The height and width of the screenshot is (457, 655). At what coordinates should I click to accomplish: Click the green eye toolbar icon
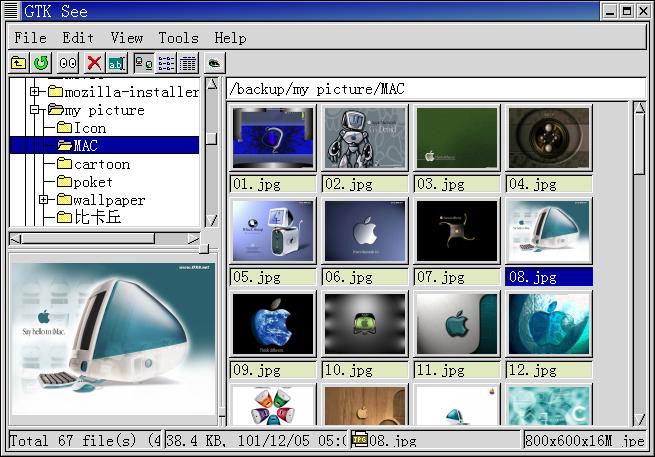(214, 63)
